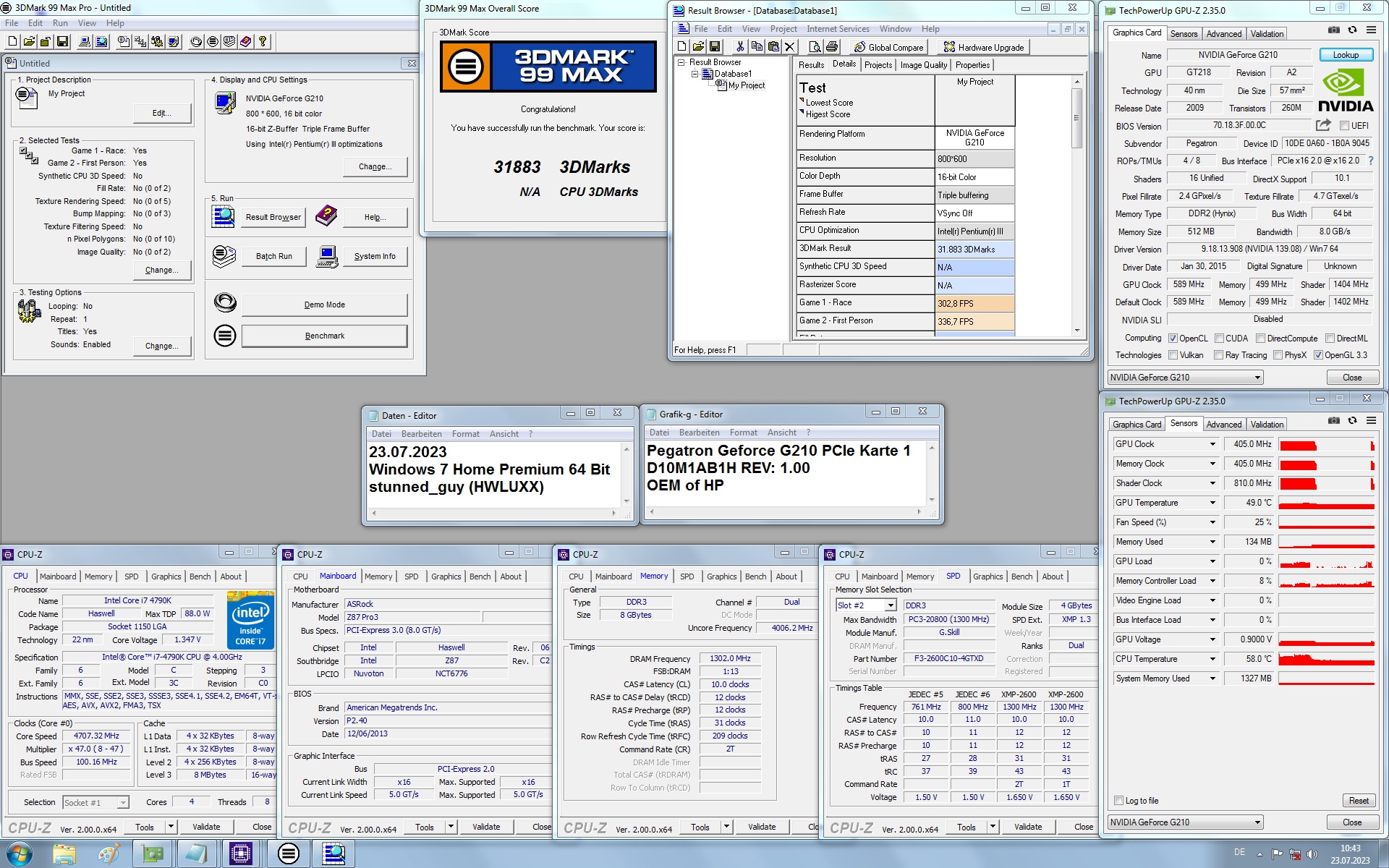Click Reset button in GPU-Z Sensors
This screenshot has height=868, width=1389.
[1359, 801]
